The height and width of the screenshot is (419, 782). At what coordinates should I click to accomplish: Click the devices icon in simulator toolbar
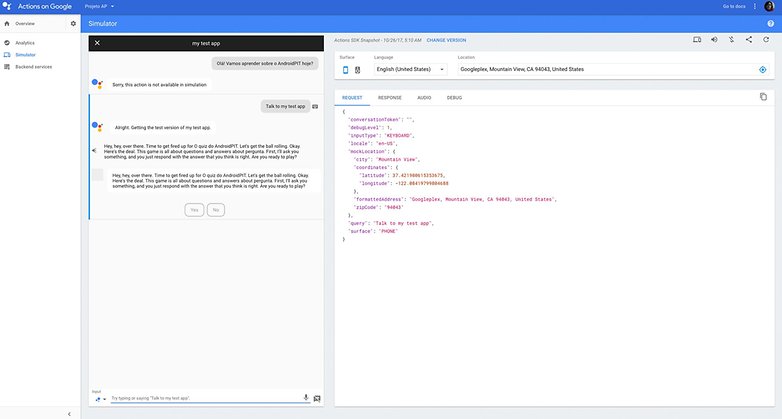697,39
